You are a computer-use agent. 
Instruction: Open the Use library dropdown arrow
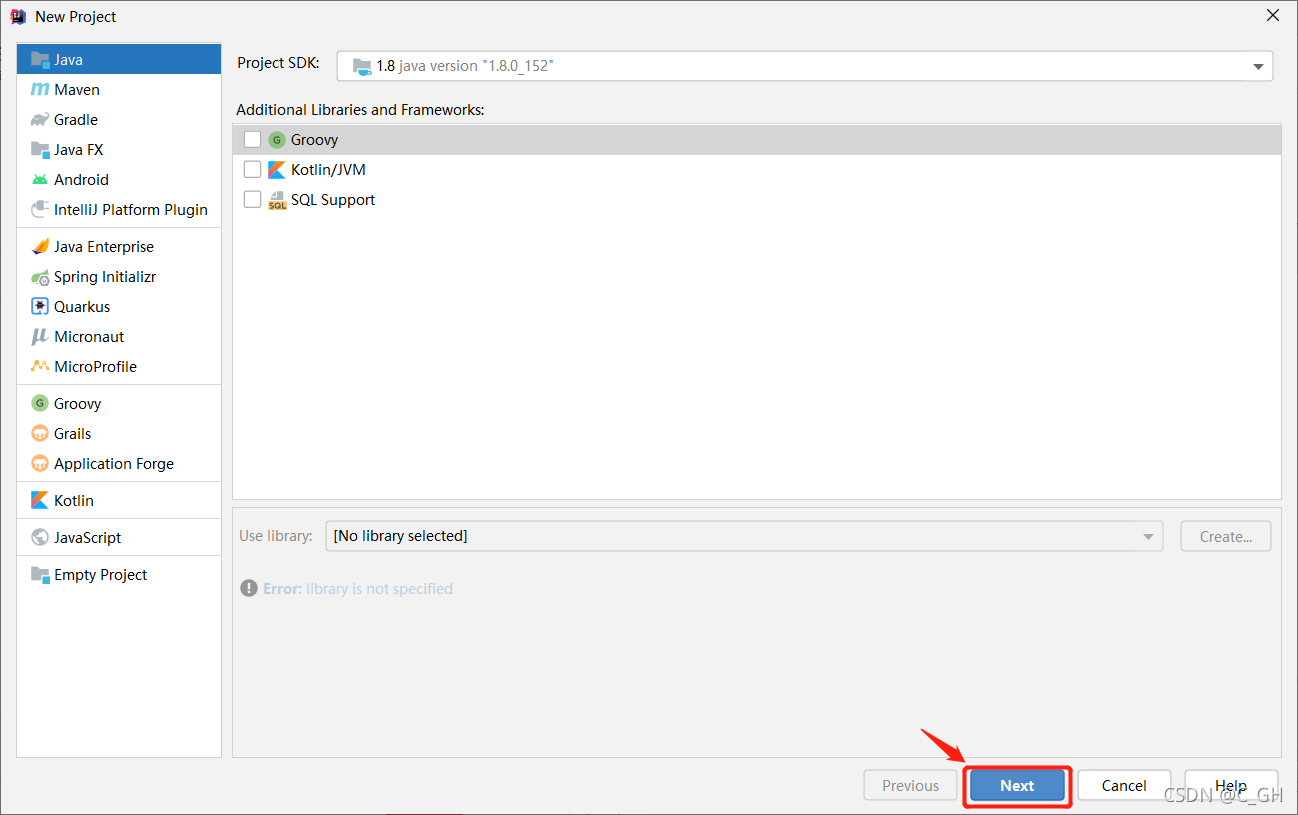click(x=1148, y=536)
